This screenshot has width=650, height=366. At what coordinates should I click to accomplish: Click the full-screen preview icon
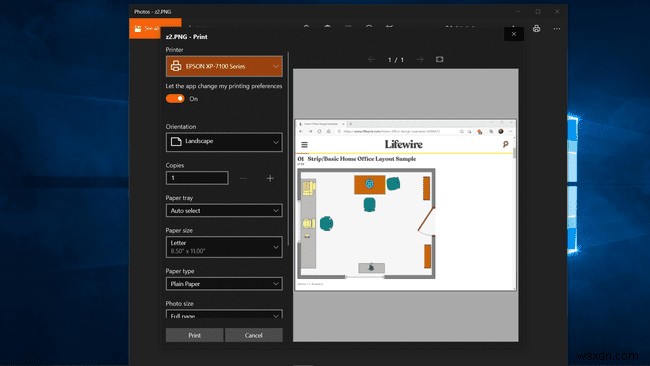[439, 59]
